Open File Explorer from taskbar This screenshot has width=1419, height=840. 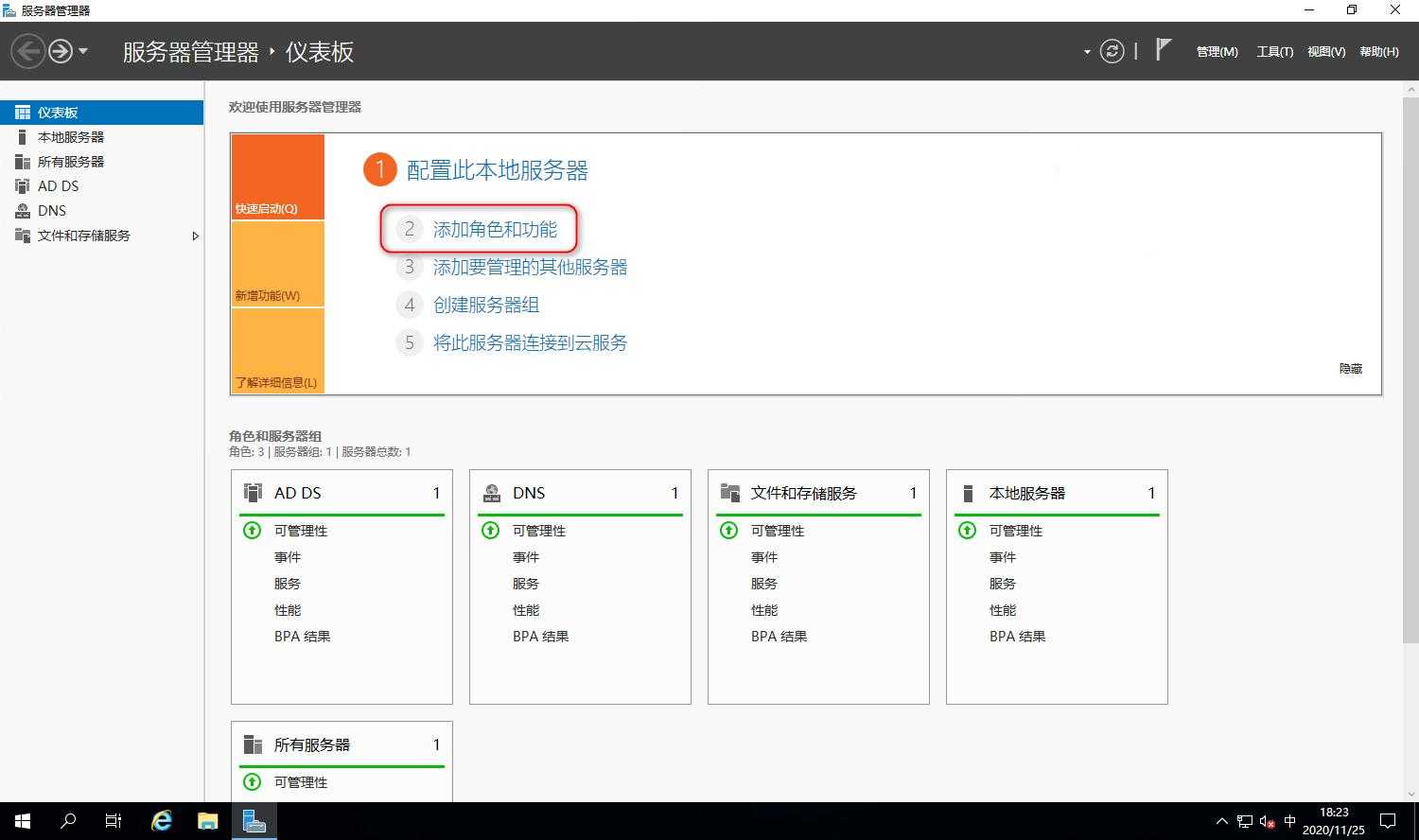click(x=207, y=821)
